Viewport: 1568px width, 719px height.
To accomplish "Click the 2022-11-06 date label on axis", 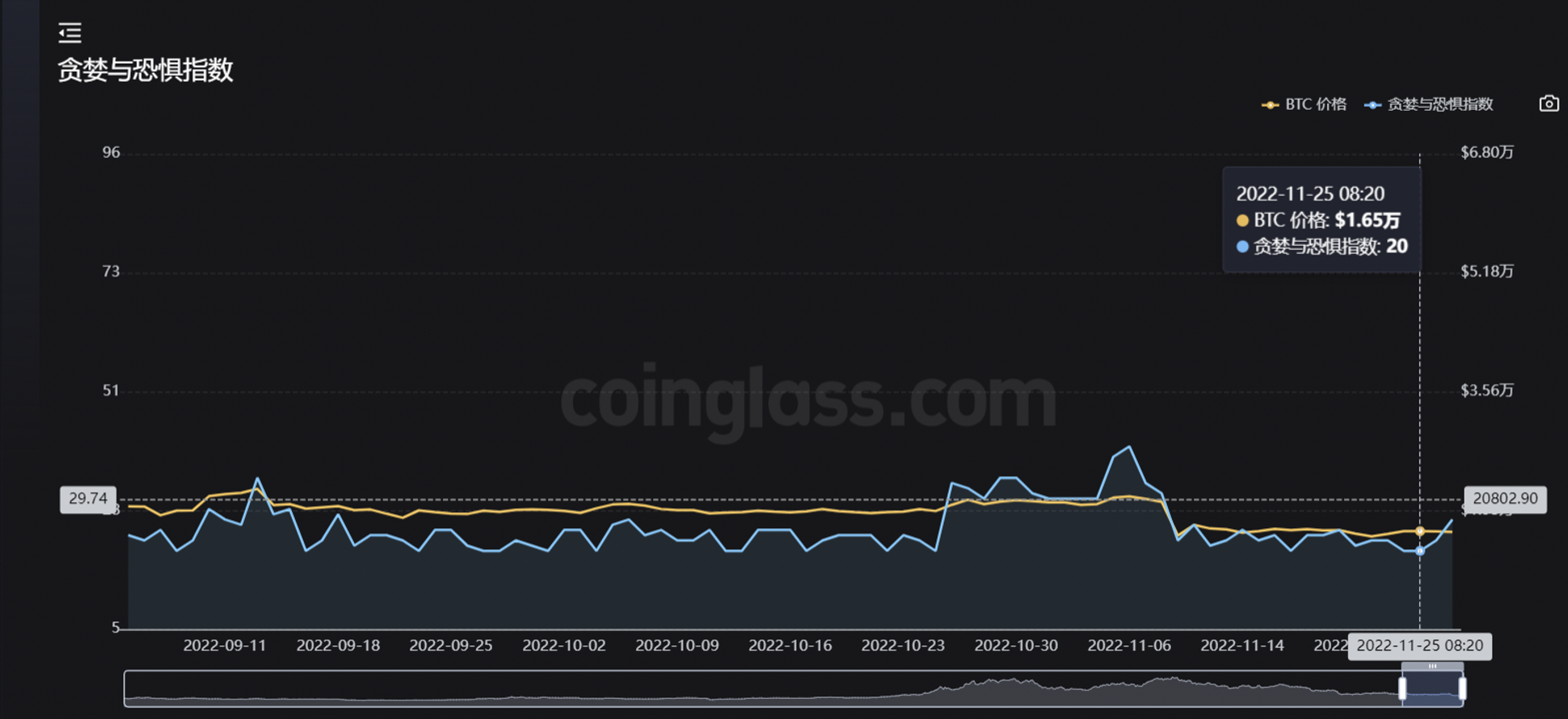I will (x=1128, y=645).
